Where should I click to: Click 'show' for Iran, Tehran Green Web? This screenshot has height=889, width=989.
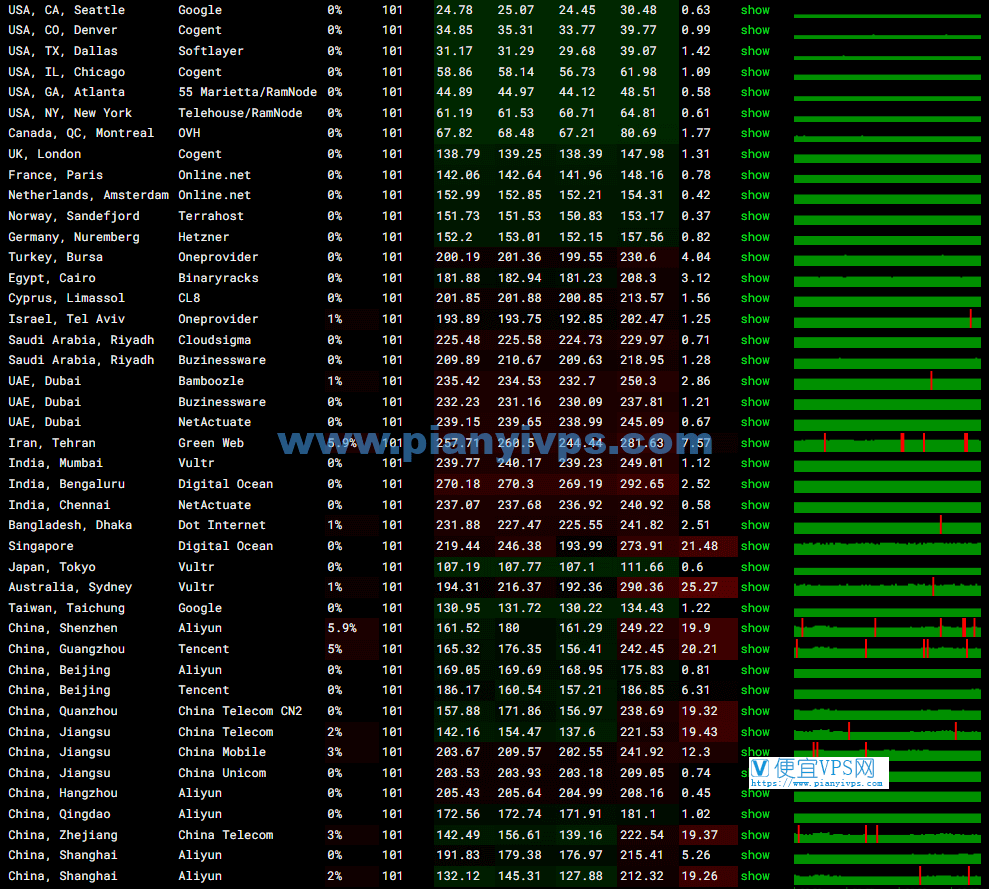pos(755,442)
